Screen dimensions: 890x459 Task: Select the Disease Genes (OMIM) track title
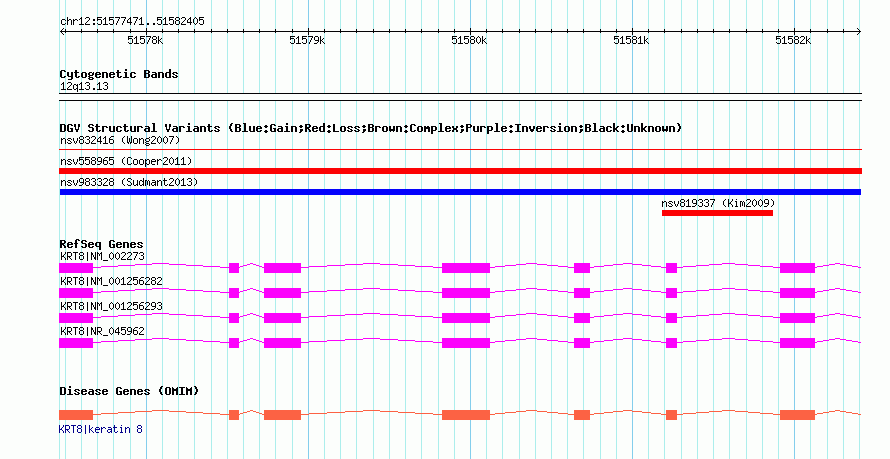(129, 391)
